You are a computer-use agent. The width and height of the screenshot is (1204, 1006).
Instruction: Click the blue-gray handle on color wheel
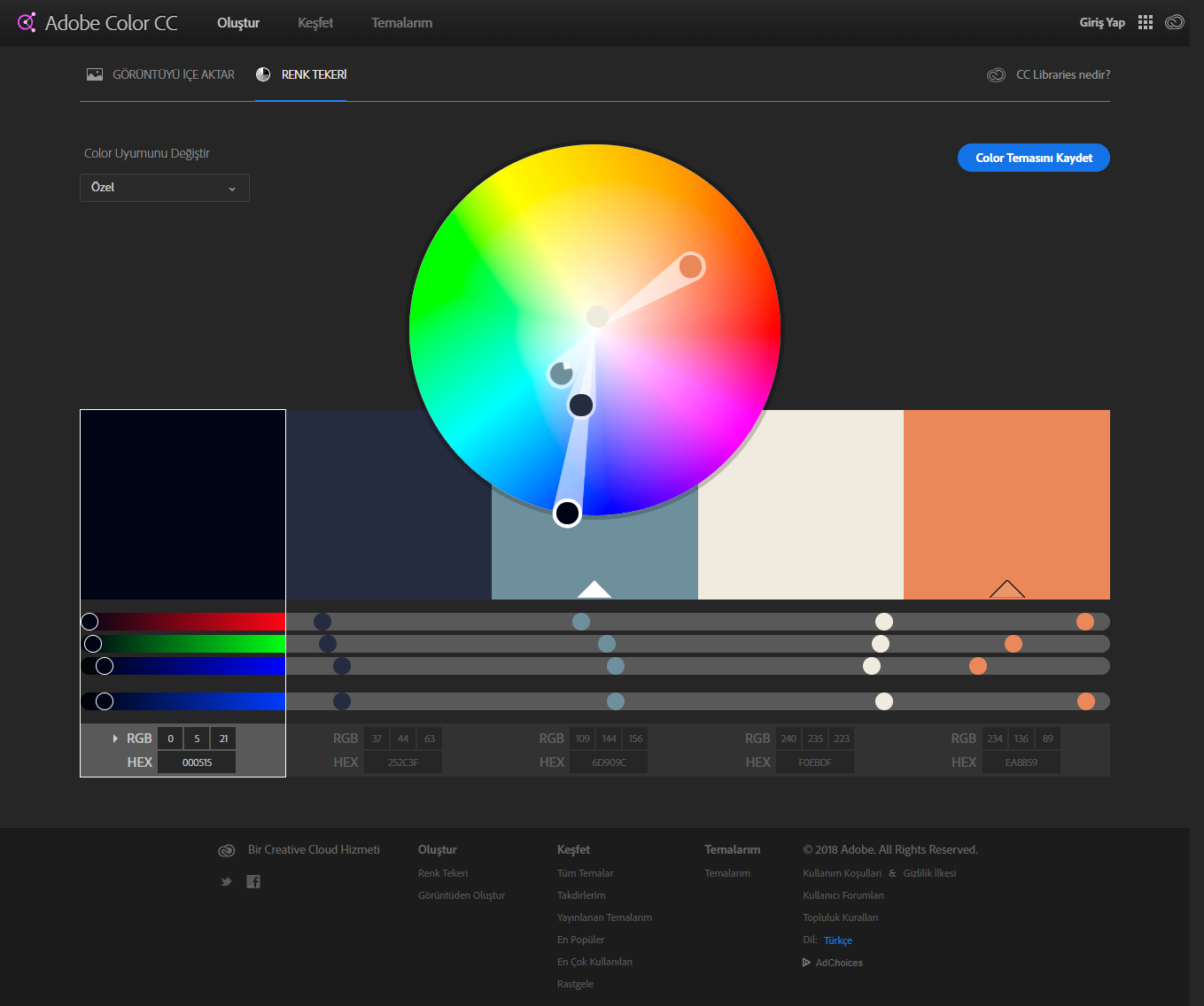pyautogui.click(x=561, y=374)
